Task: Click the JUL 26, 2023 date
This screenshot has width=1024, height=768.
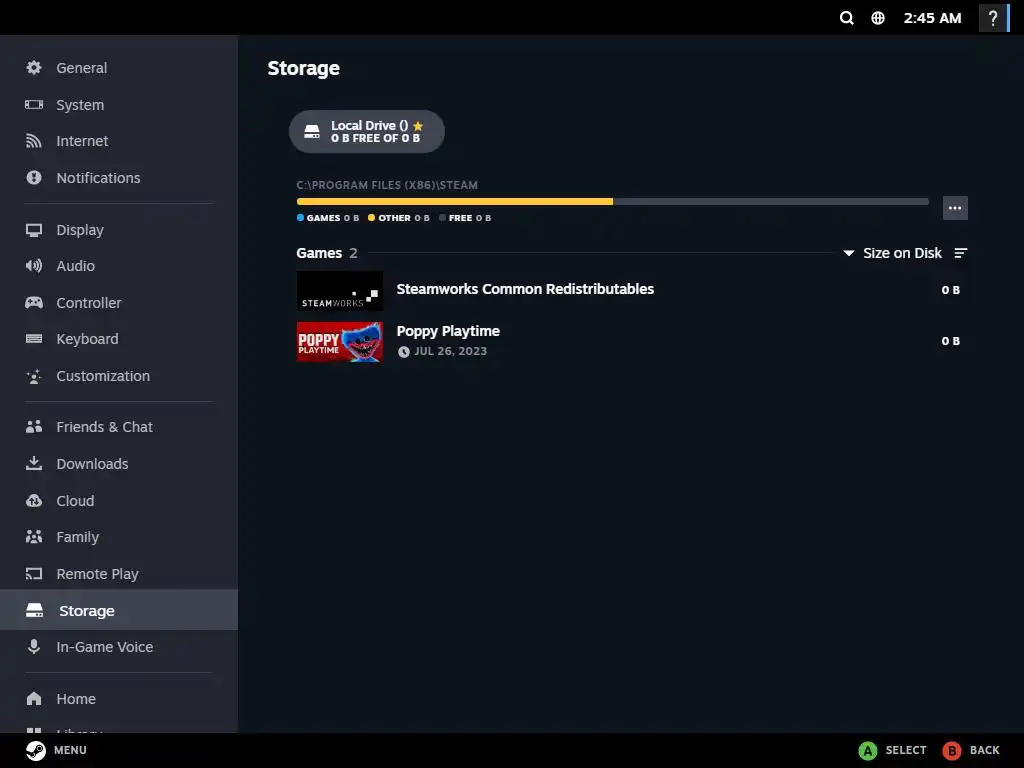Action: point(451,351)
